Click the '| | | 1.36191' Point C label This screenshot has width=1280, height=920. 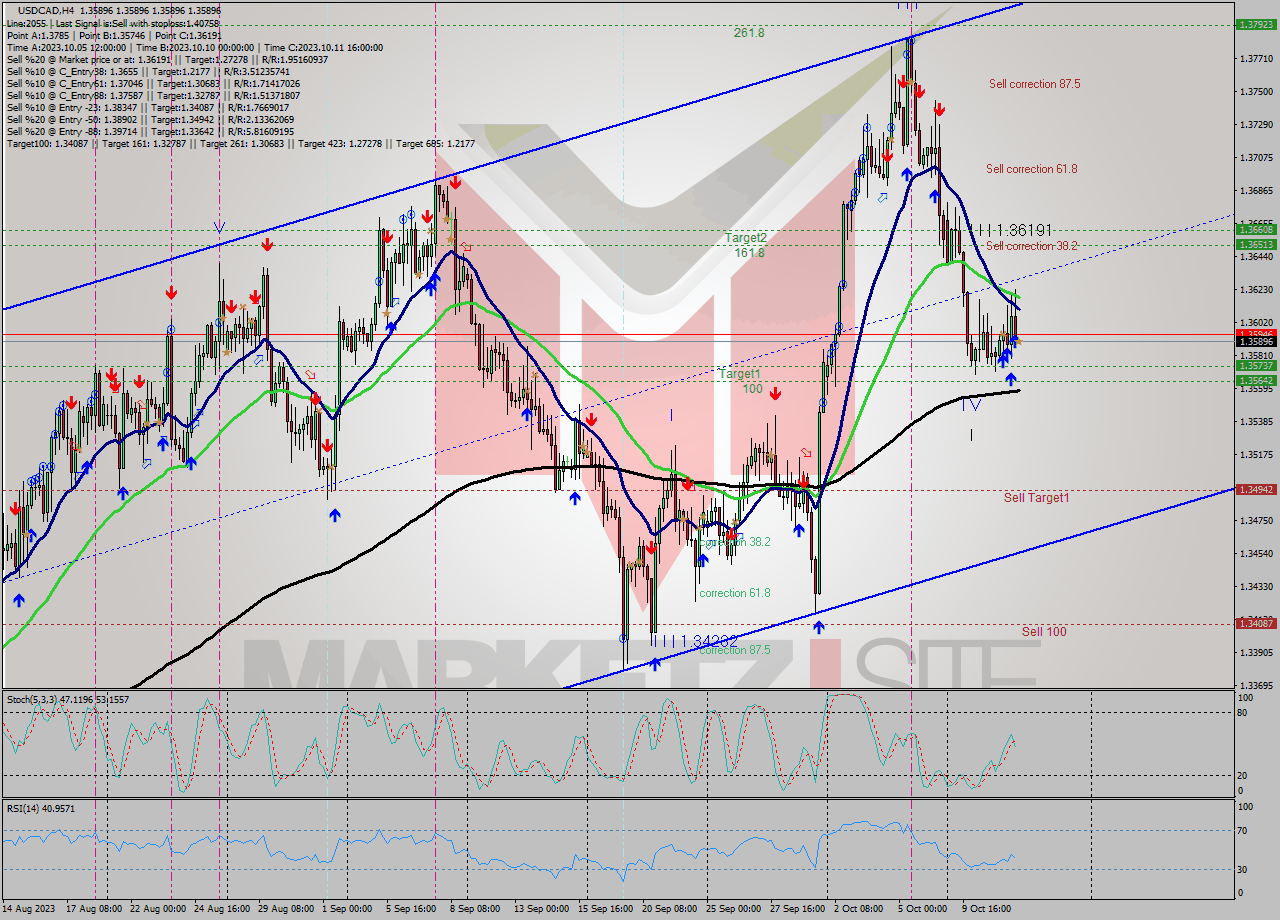pos(1014,230)
